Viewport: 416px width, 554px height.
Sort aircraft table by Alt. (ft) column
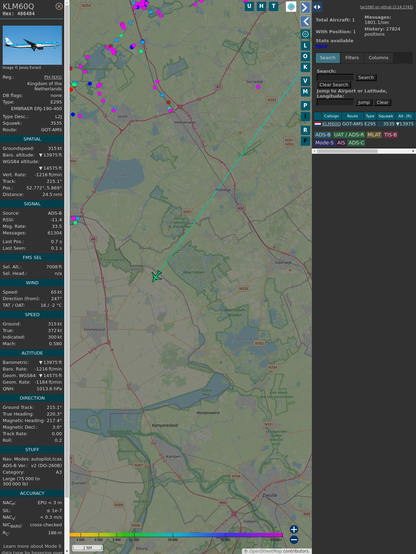point(405,116)
